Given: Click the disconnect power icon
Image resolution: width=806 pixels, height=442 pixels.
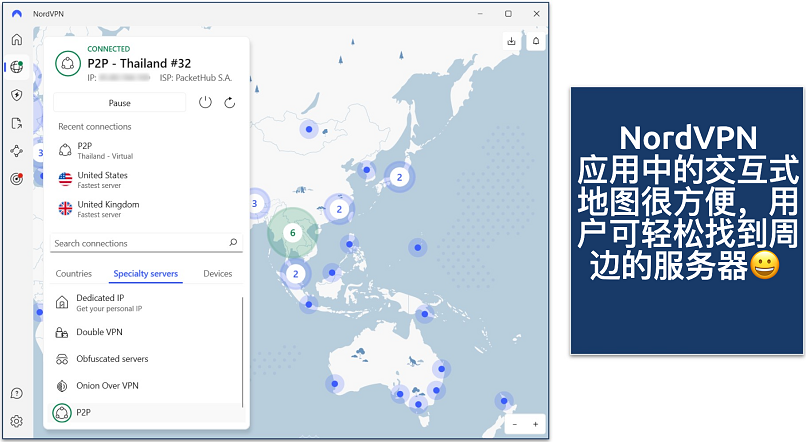Looking at the screenshot, I should point(205,102).
